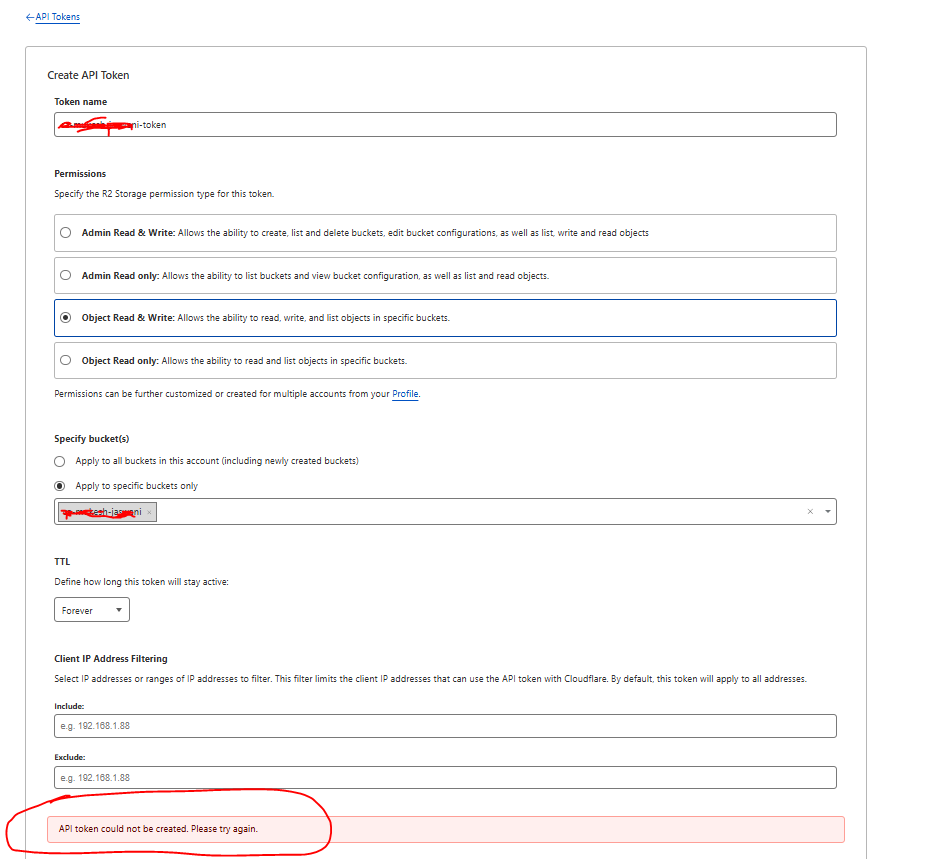Remove the selected bucket tag
The image size is (932, 859).
149,512
